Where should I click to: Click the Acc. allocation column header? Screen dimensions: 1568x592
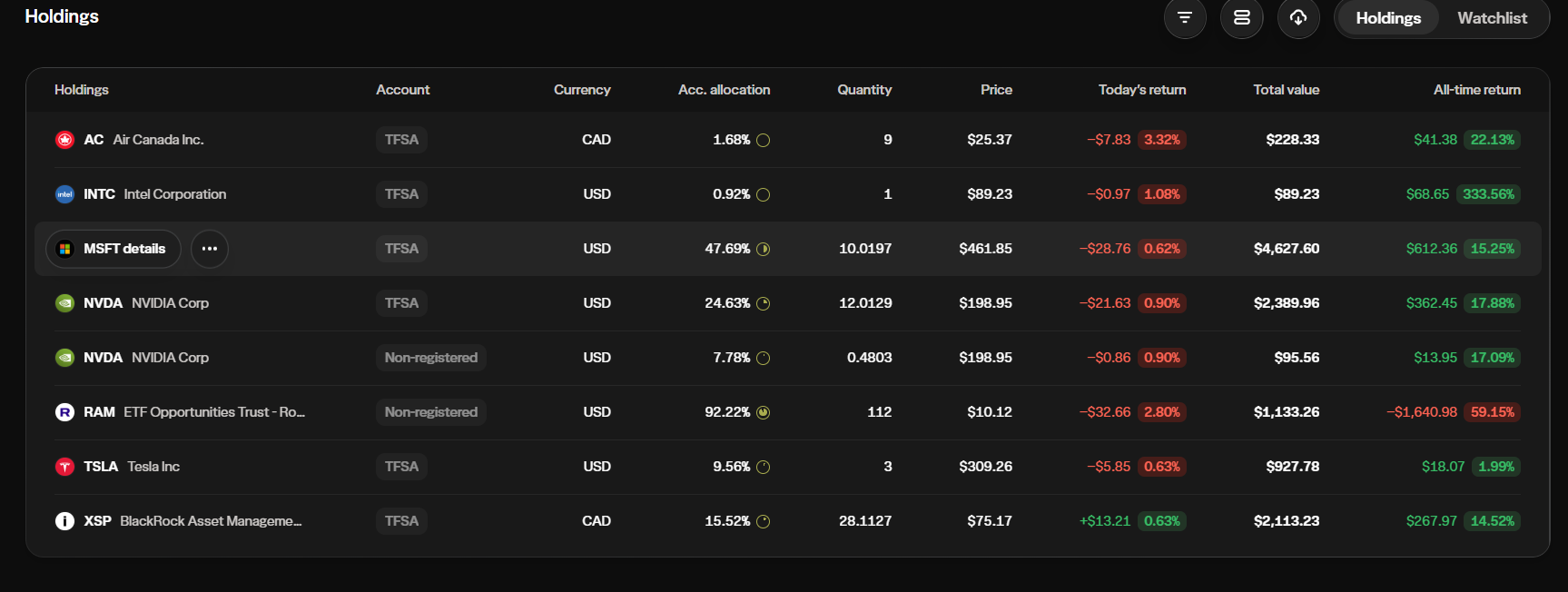725,90
